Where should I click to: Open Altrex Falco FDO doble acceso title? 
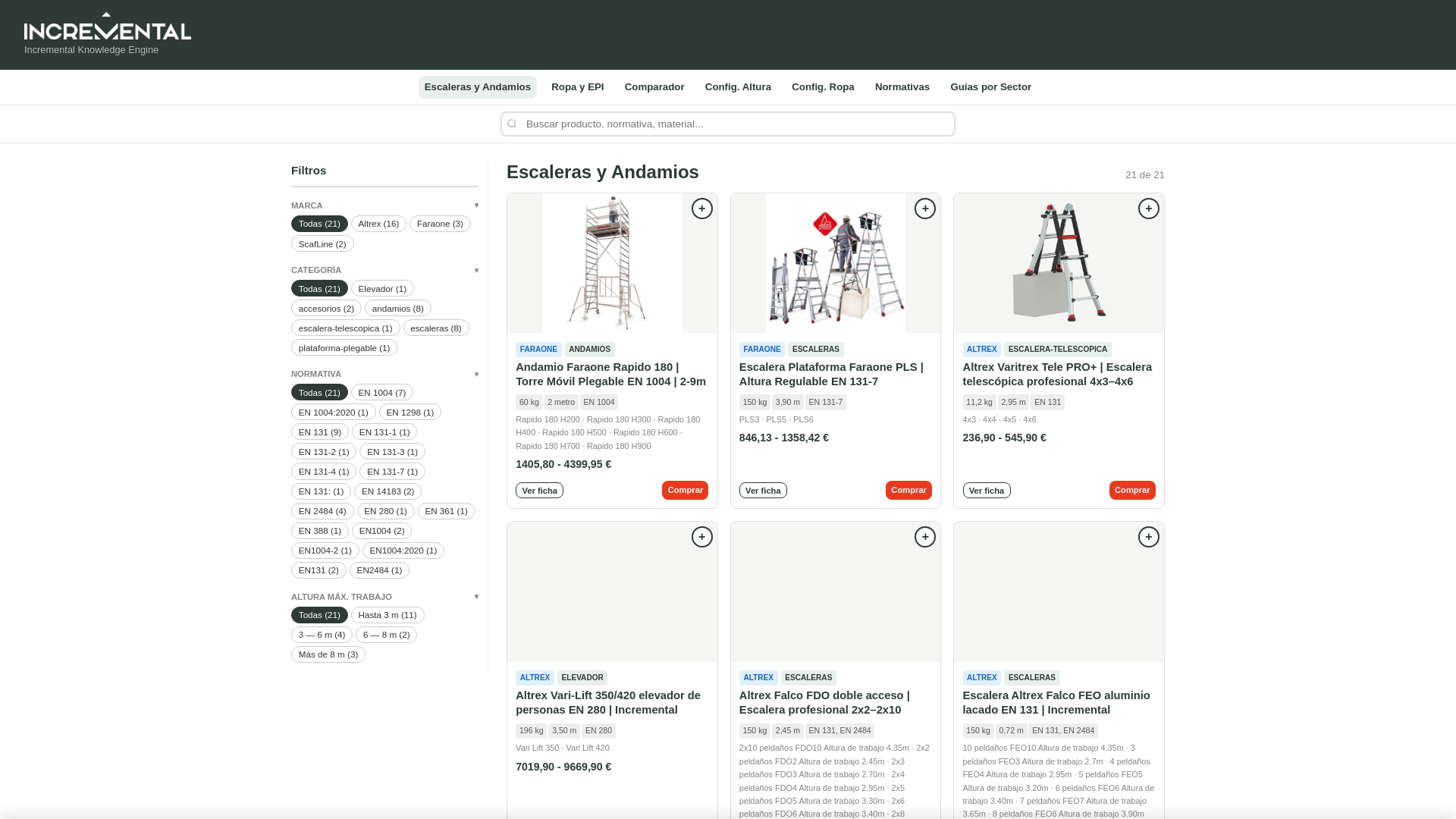[824, 703]
